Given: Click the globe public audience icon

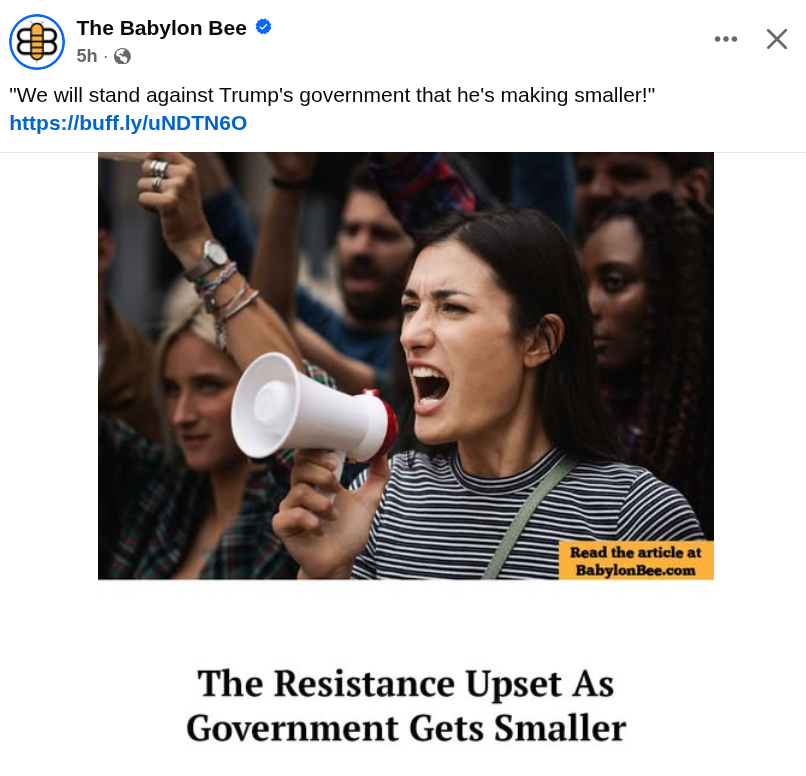Looking at the screenshot, I should 122,56.
